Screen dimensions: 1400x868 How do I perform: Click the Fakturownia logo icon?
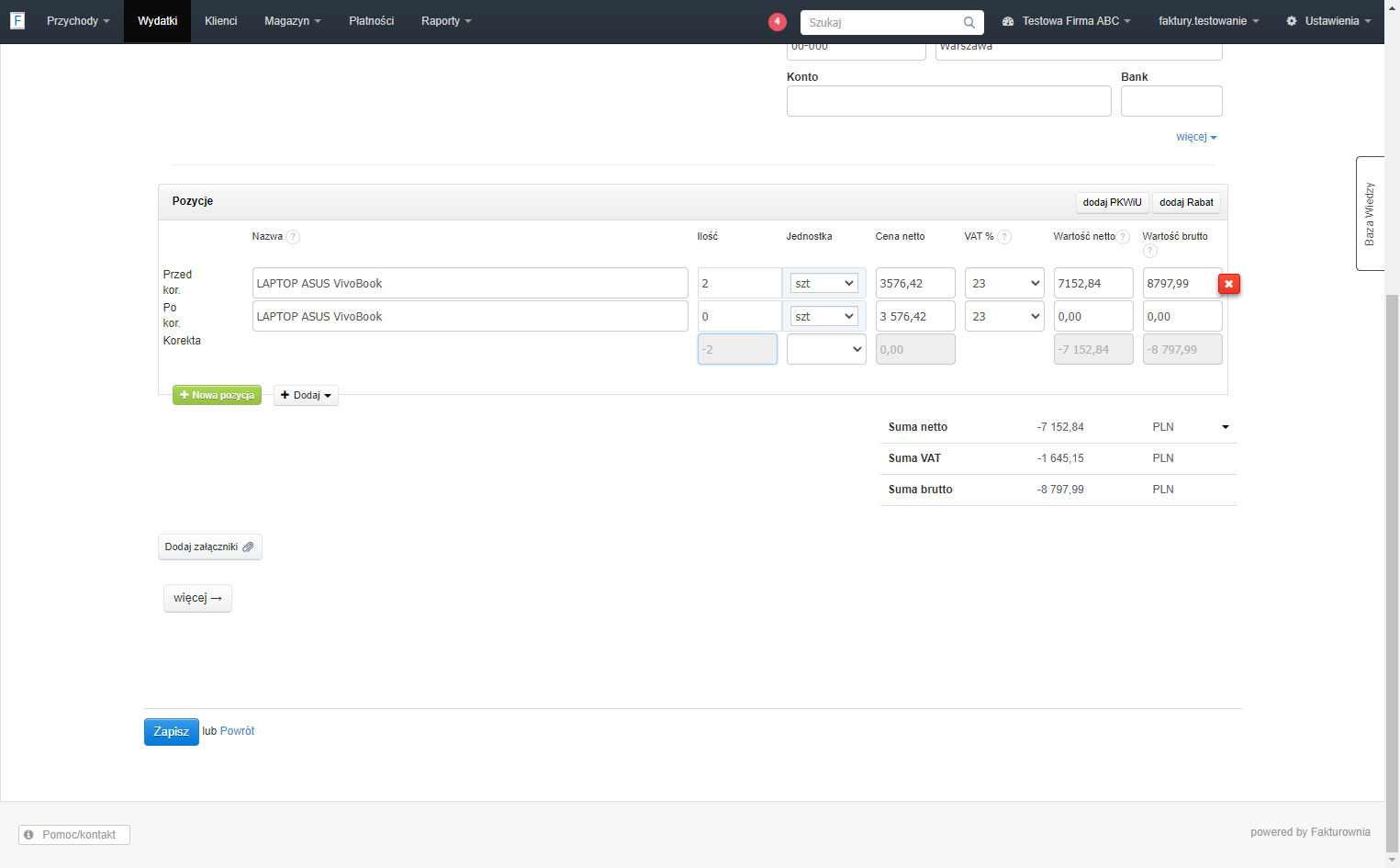pos(17,20)
